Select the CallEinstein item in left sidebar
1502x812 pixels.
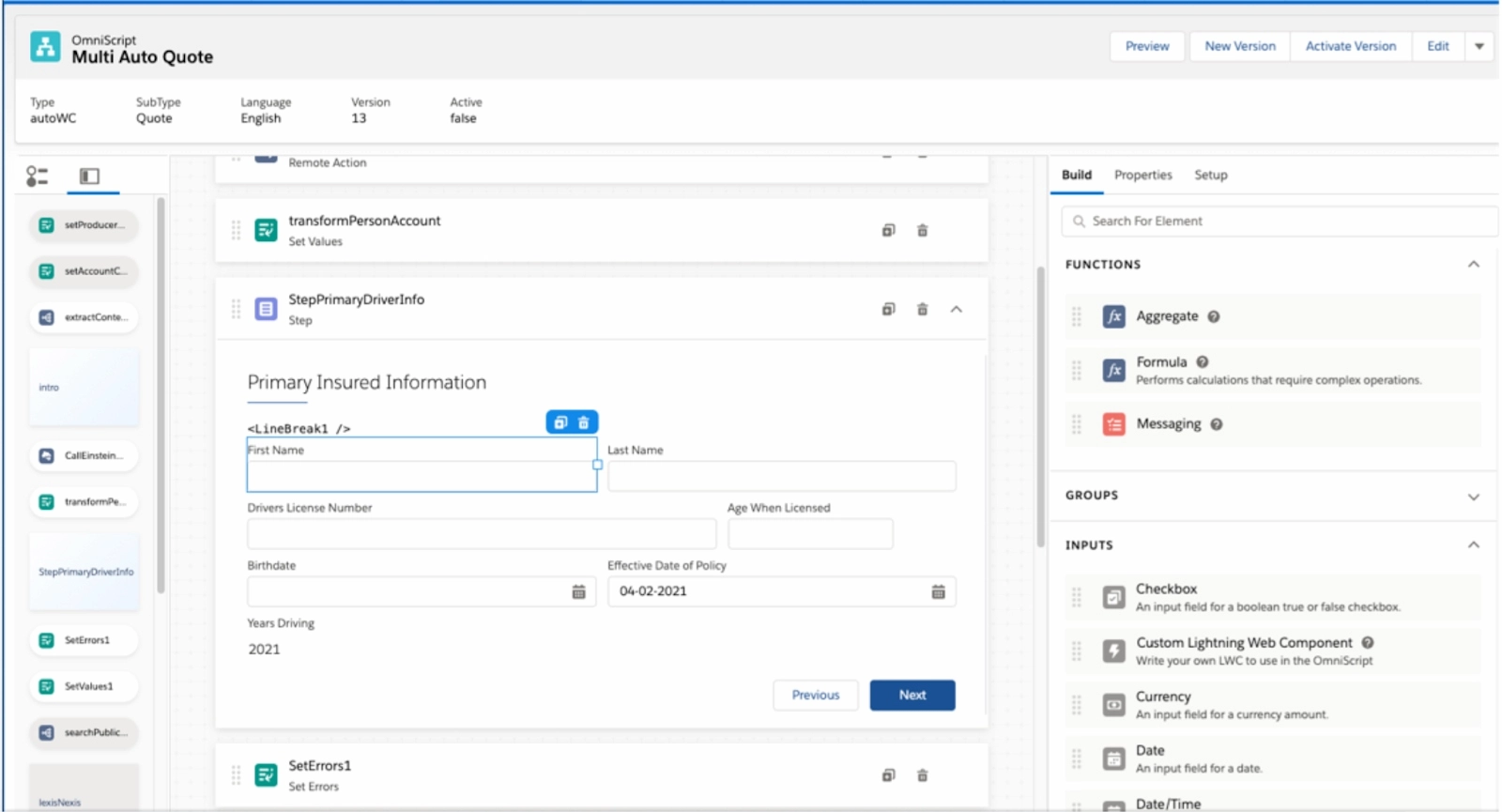[84, 456]
